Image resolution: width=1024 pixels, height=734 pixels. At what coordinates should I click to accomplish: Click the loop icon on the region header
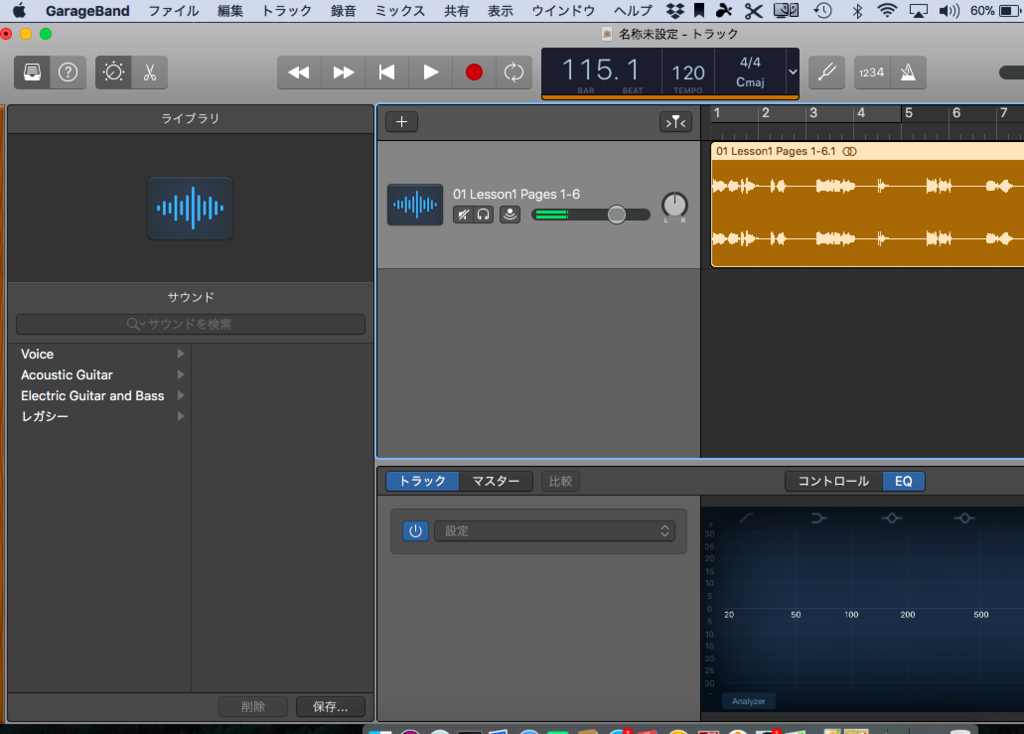849,152
